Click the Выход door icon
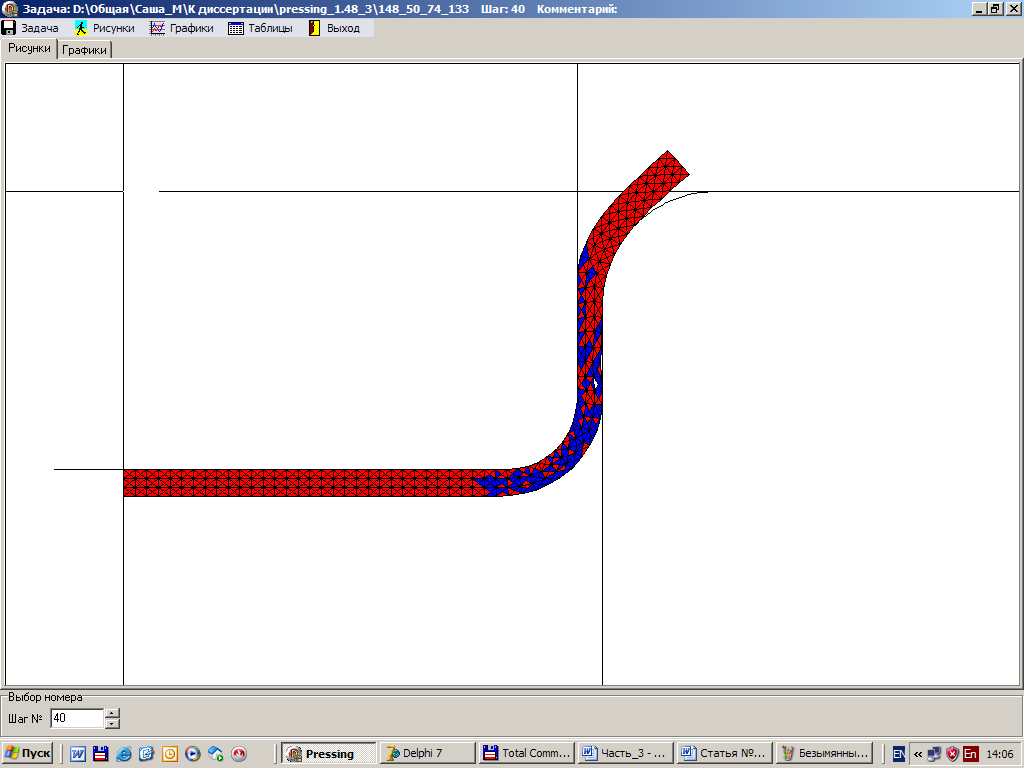 click(314, 28)
